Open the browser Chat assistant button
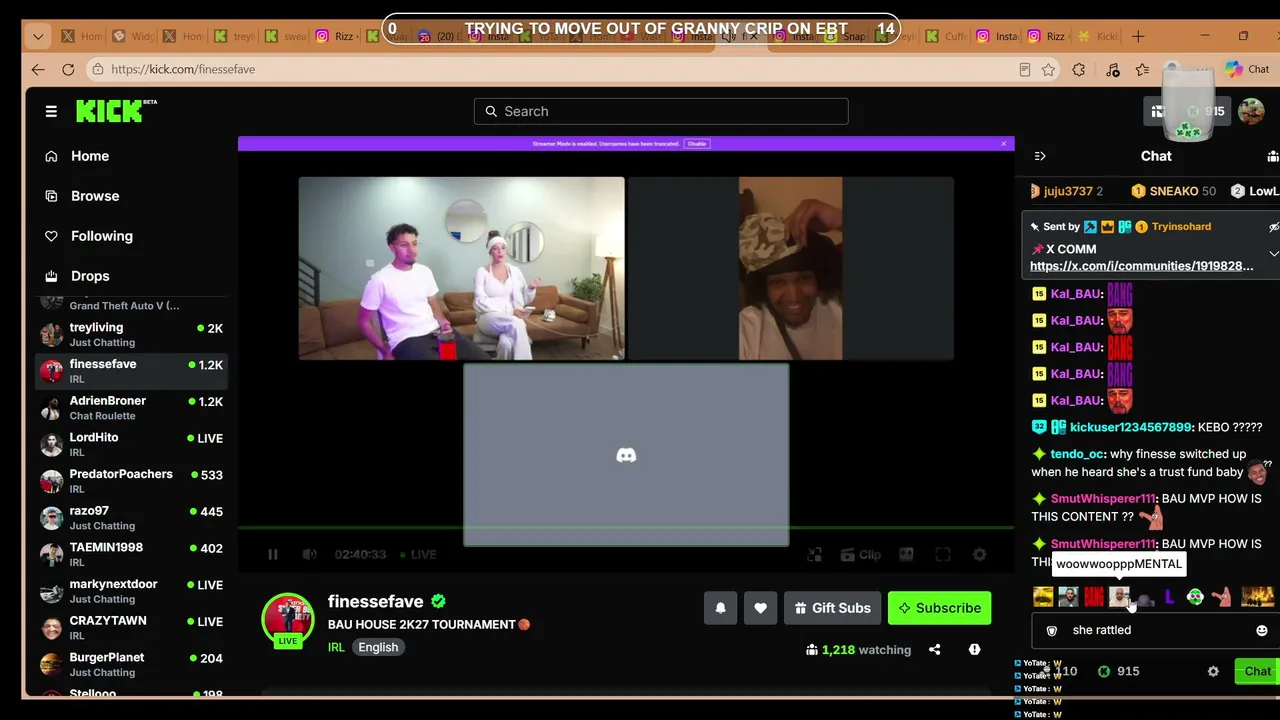This screenshot has height=720, width=1280. 1248,69
